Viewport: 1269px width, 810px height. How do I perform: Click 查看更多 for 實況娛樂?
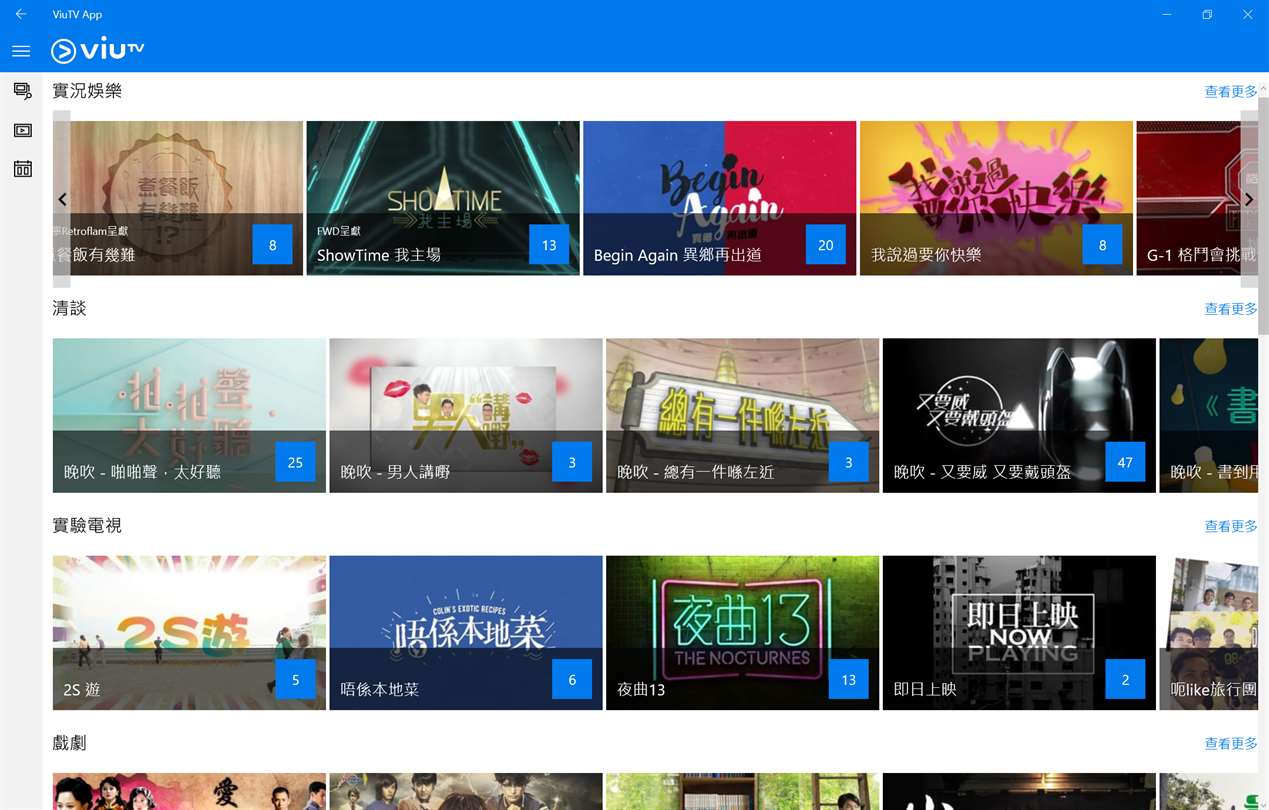[1231, 92]
